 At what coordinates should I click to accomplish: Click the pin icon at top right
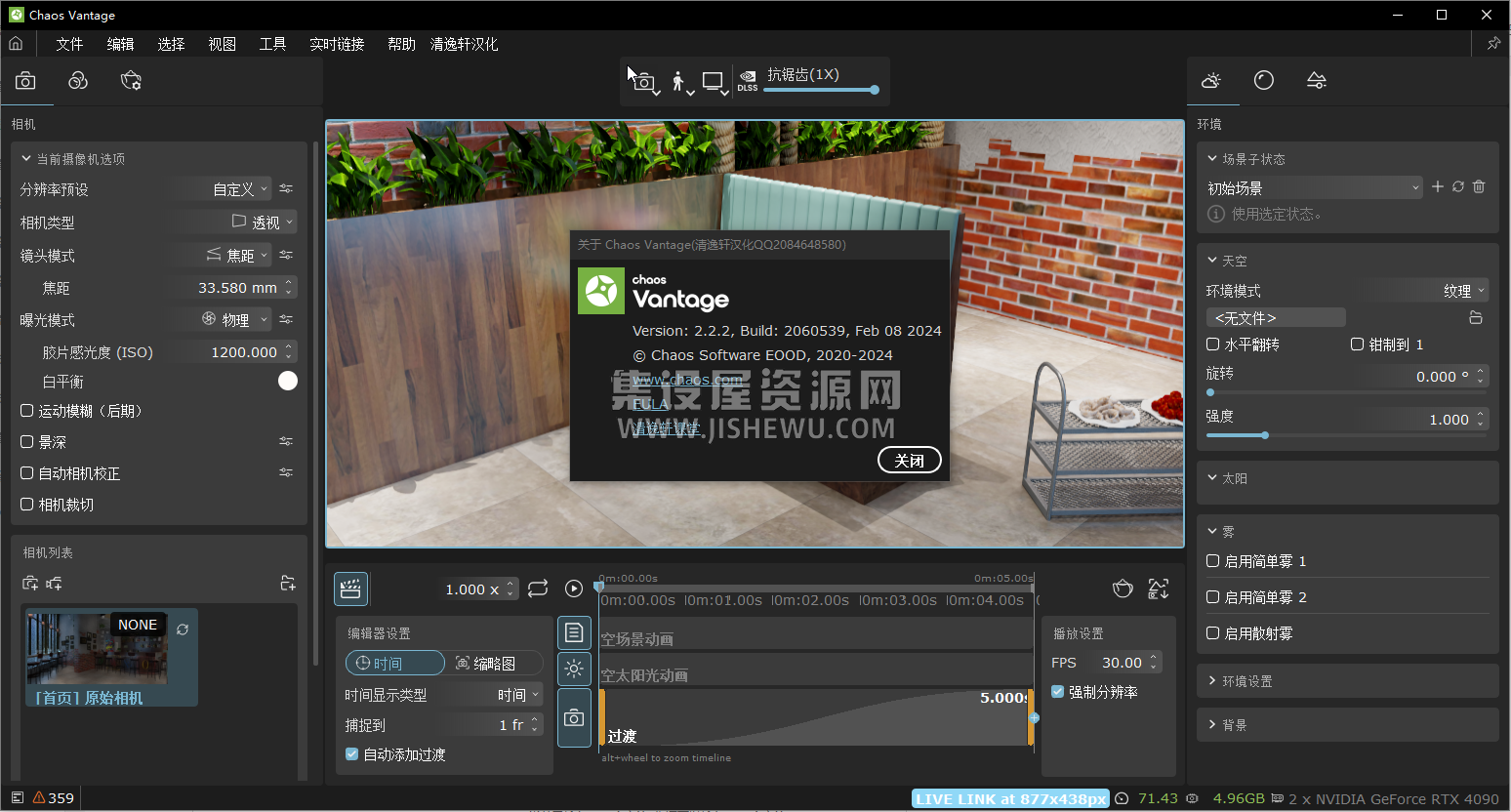[1493, 44]
